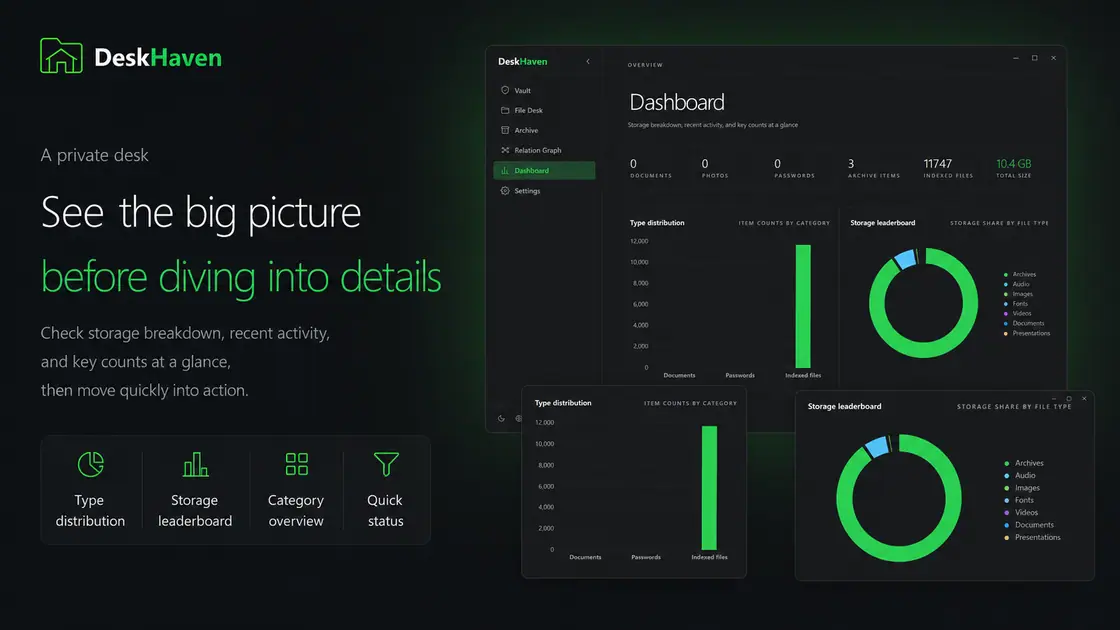Toggle dark mode with the moon icon
Viewport: 1120px width, 630px height.
point(501,419)
